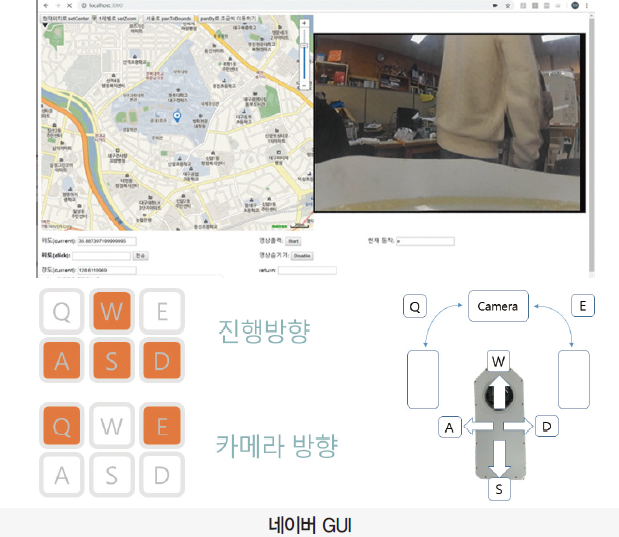The image size is (619, 537).
Task: Bookmark the page with the star icon
Action: pyautogui.click(x=508, y=6)
